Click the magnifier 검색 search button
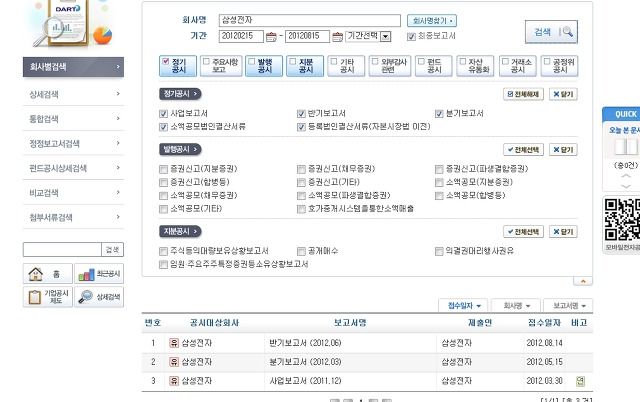640x402 pixels. [551, 32]
